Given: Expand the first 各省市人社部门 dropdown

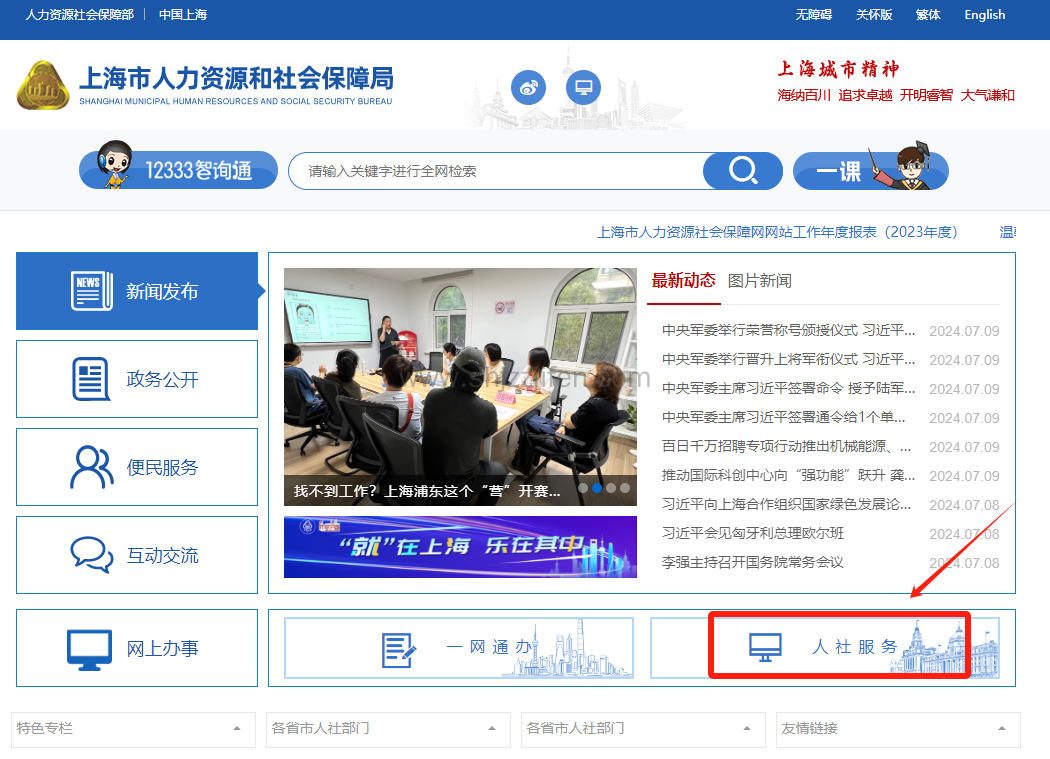Looking at the screenshot, I should [385, 729].
